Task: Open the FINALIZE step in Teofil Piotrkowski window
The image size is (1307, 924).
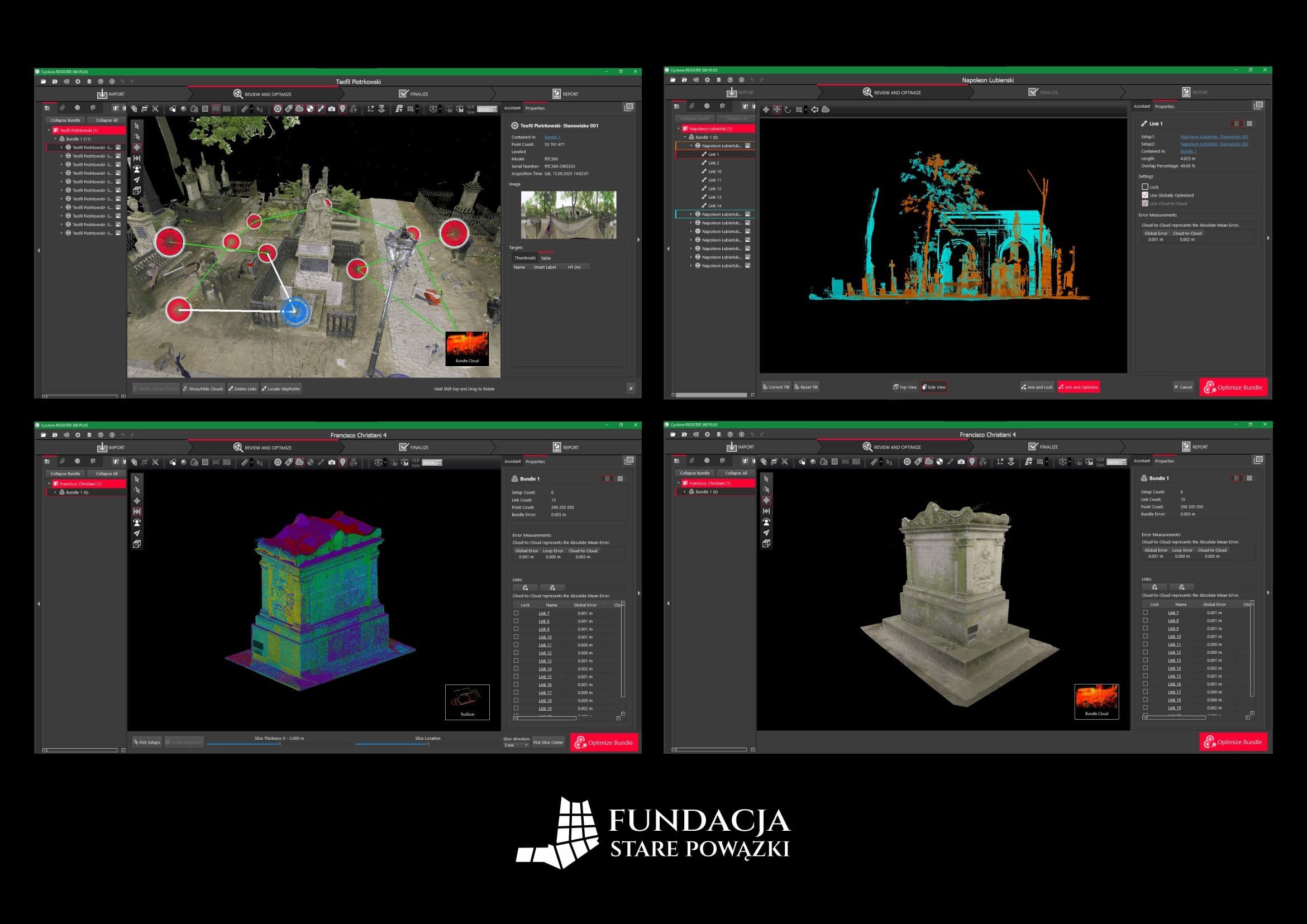Action: (414, 94)
